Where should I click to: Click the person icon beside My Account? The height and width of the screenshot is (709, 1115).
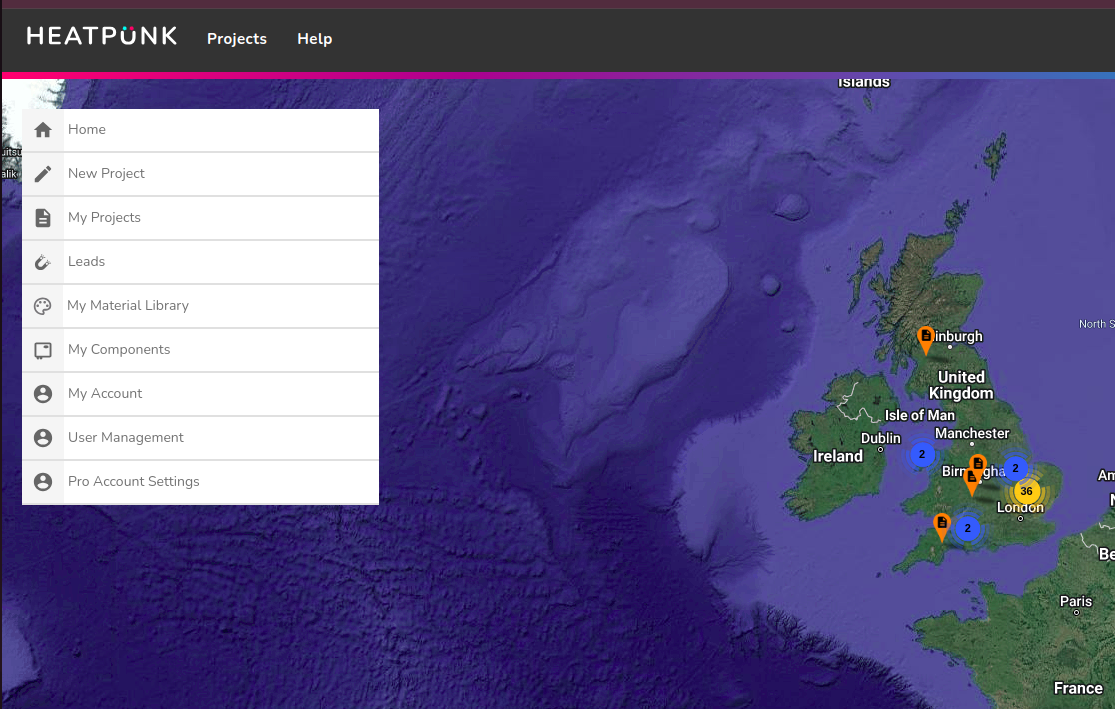point(43,394)
